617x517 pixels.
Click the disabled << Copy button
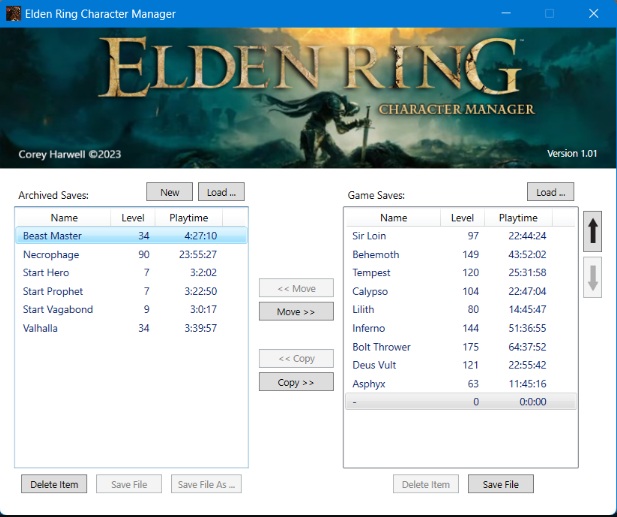click(296, 358)
